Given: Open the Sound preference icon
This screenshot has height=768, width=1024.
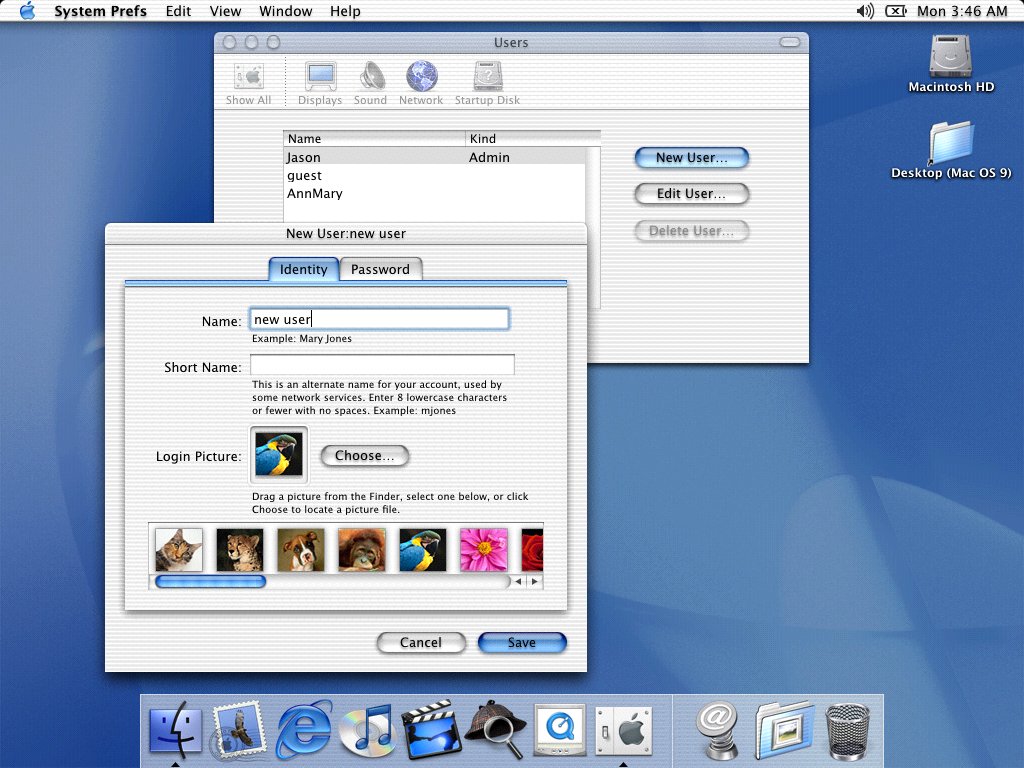Looking at the screenshot, I should point(370,84).
